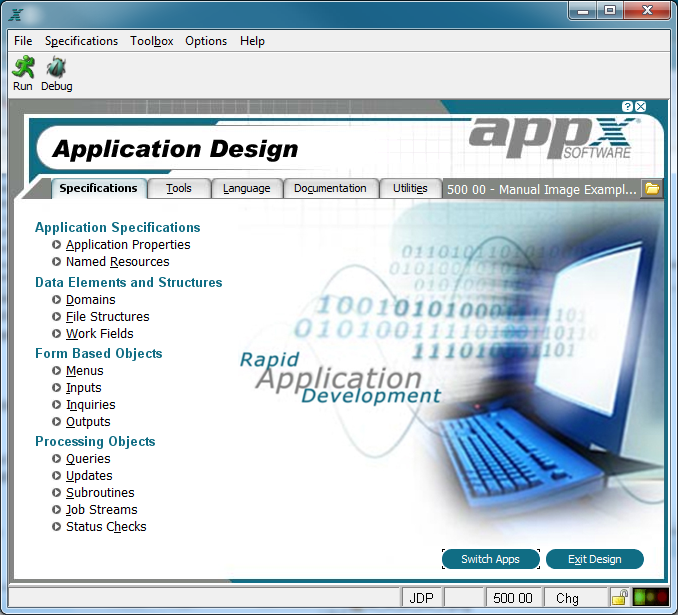This screenshot has width=678, height=615.
Task: Click the padlock icon in status bar
Action: (x=620, y=598)
